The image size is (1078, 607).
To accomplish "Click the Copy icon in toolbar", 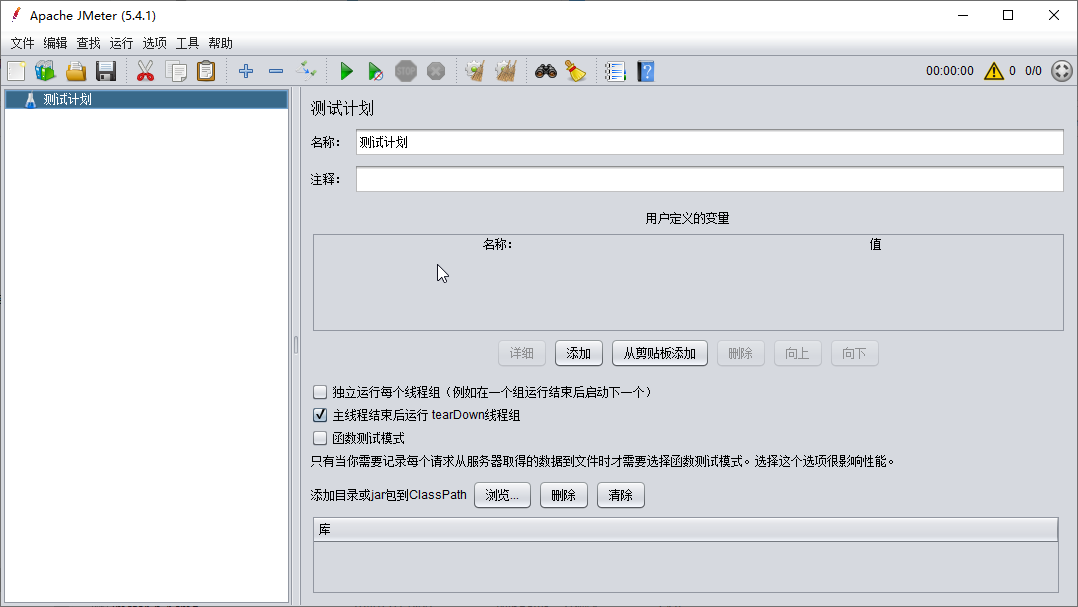I will (x=176, y=71).
